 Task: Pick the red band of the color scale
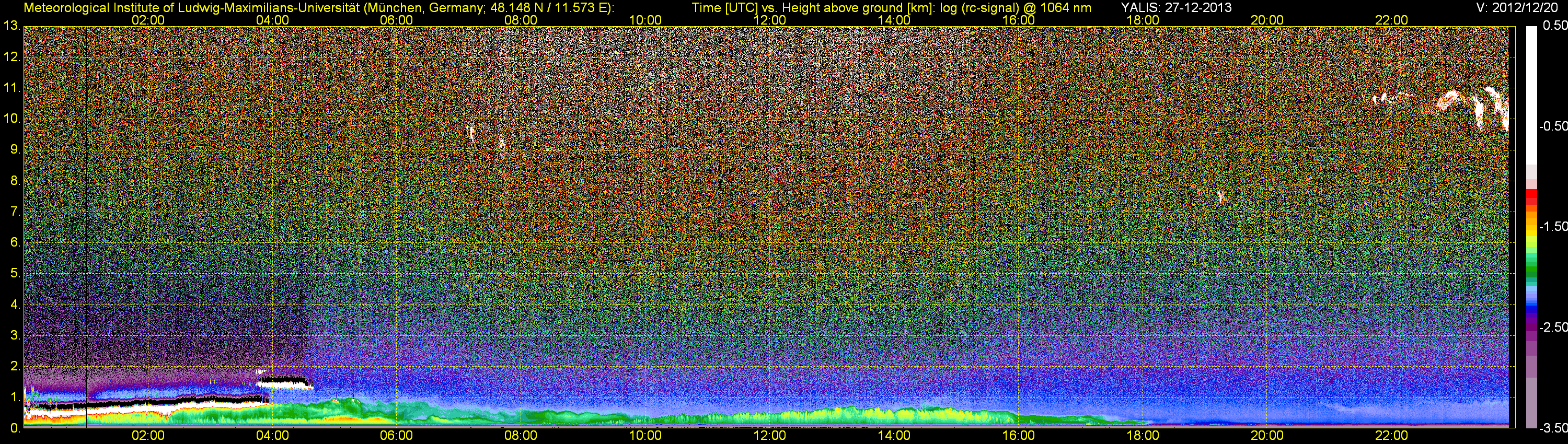tap(1531, 197)
